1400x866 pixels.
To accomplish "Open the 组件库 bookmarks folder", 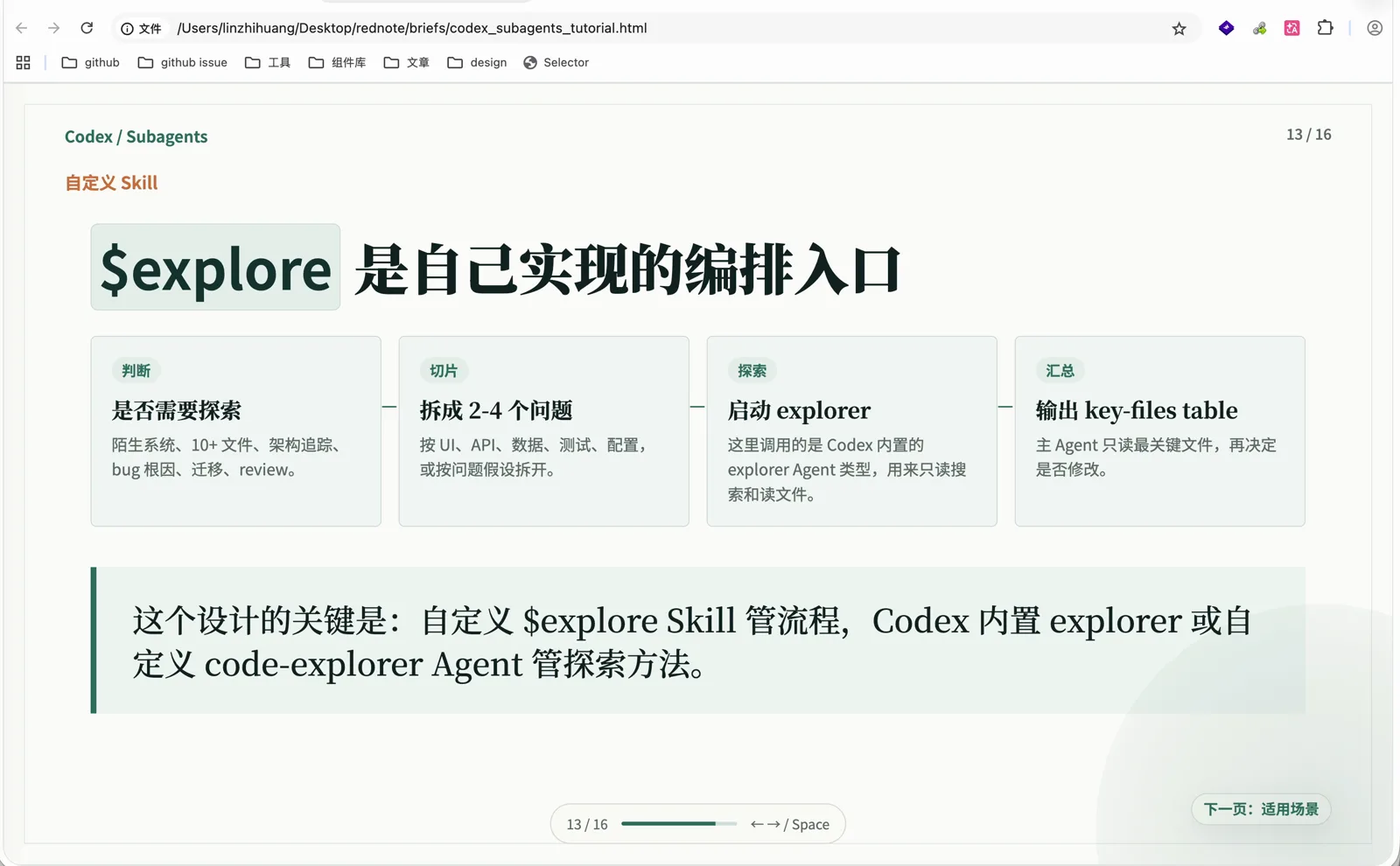I will [x=338, y=62].
